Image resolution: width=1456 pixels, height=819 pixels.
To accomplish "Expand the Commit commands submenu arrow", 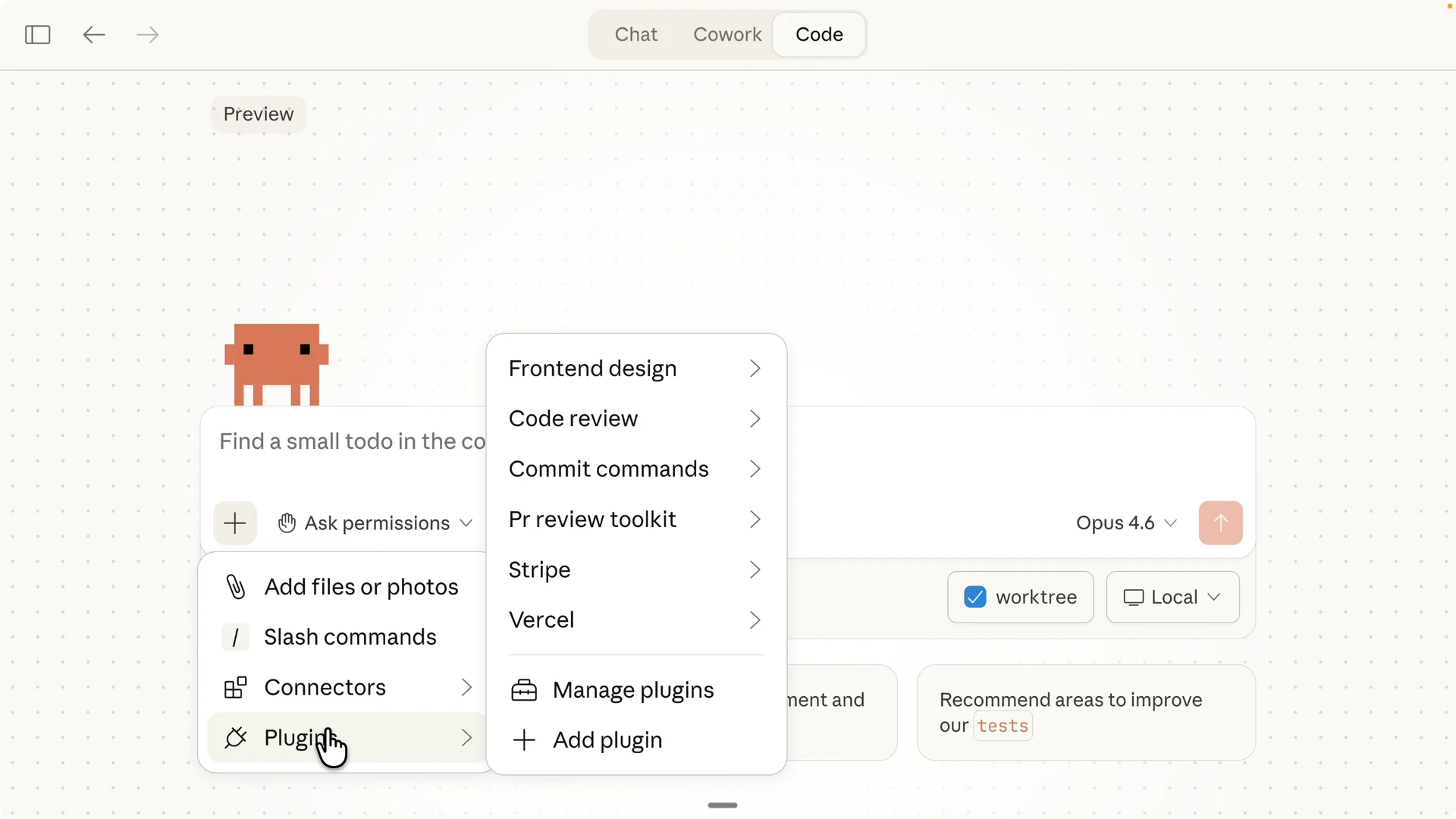I will click(755, 469).
